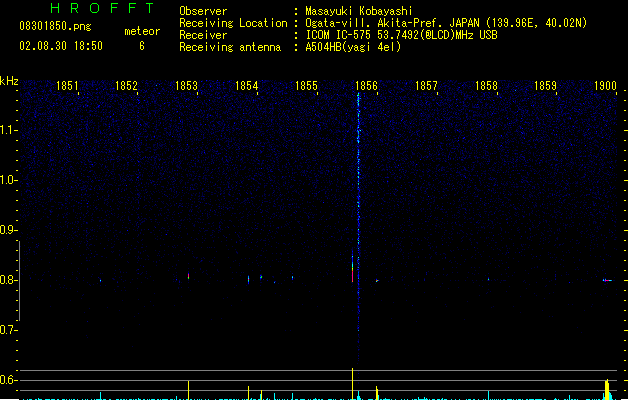Click the 1853 time axis label
Image resolution: width=629 pixels, height=400 pixels.
(x=187, y=86)
